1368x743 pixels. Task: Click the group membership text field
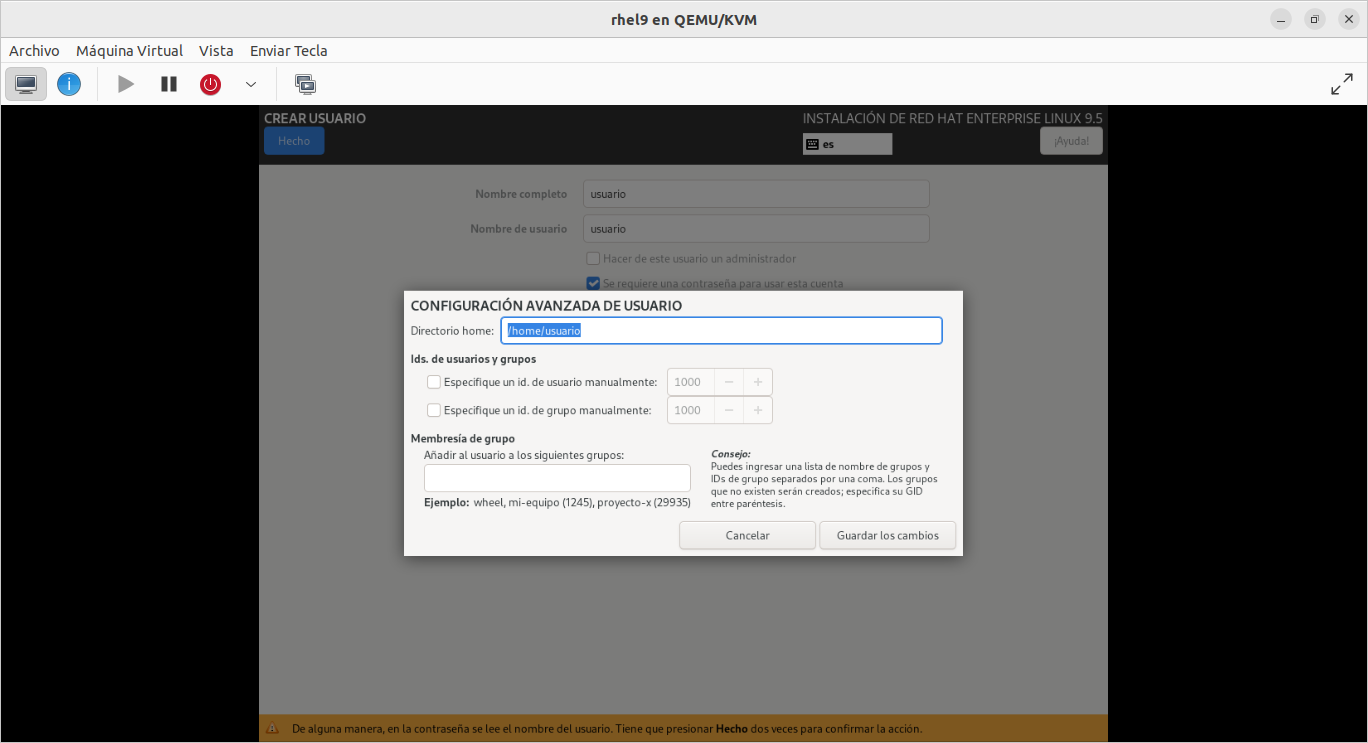click(x=557, y=478)
